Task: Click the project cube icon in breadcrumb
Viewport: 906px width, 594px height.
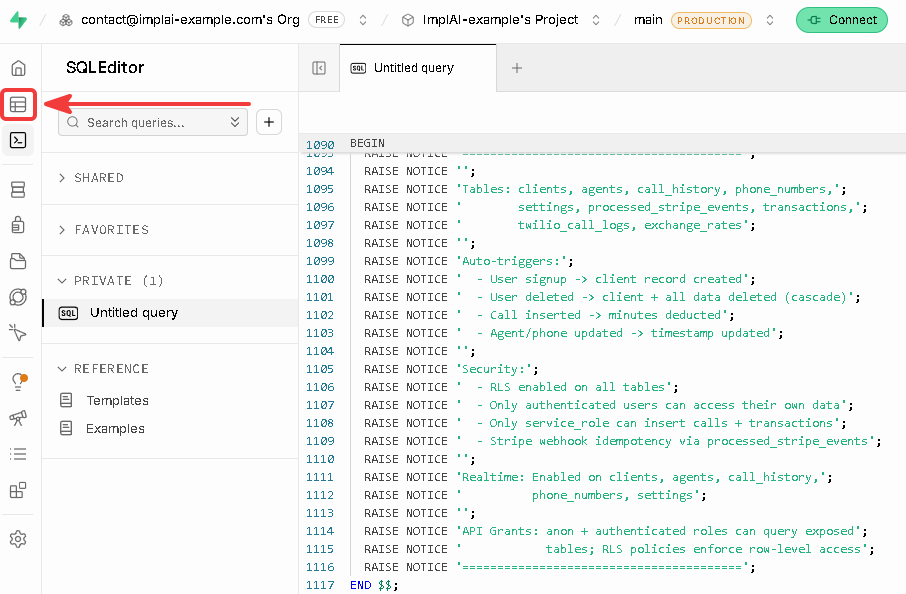Action: [408, 20]
